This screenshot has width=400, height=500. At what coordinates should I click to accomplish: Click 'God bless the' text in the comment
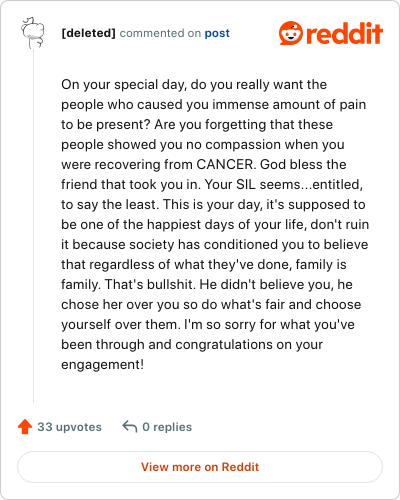coord(303,164)
